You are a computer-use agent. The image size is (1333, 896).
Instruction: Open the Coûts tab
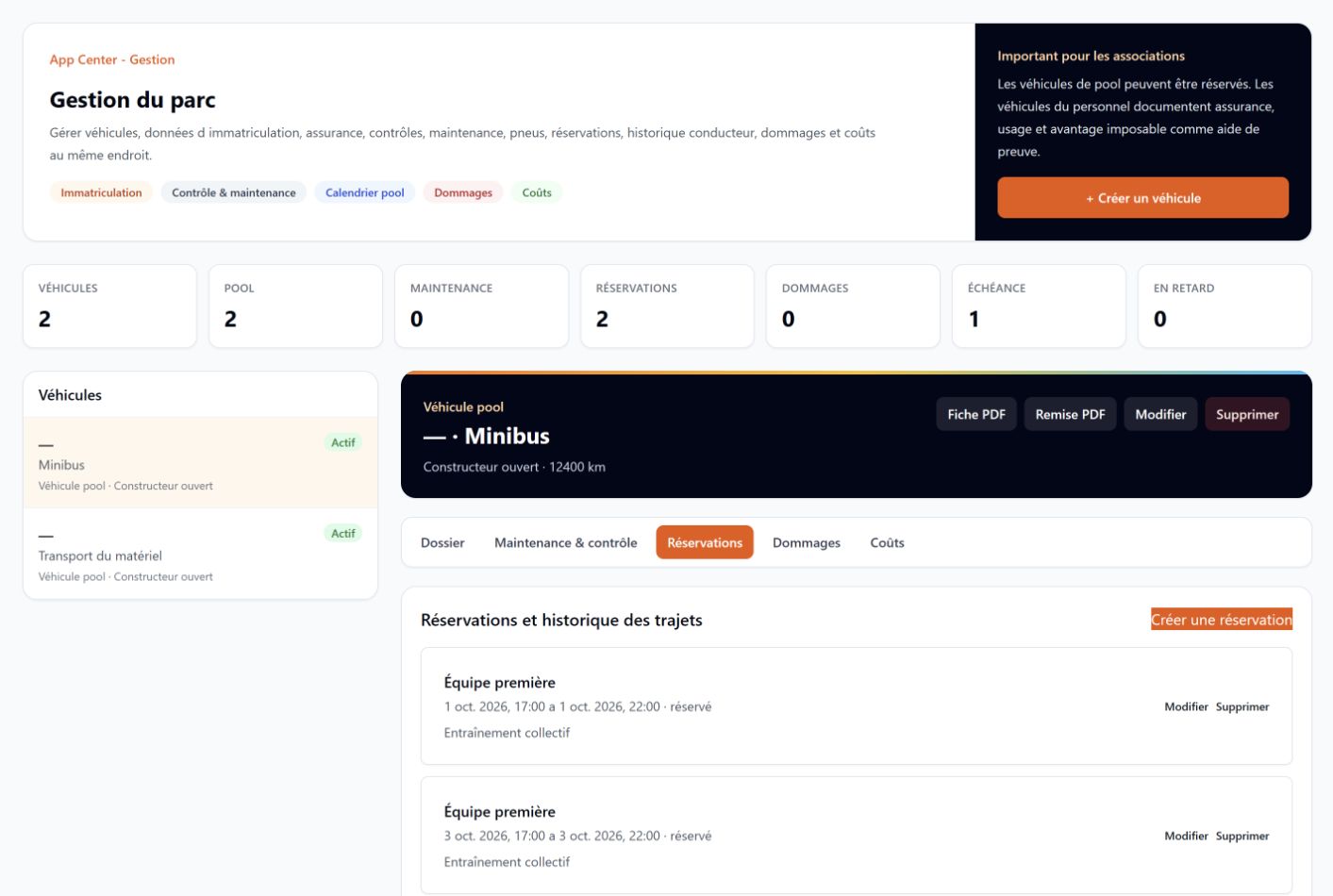pyautogui.click(x=887, y=542)
